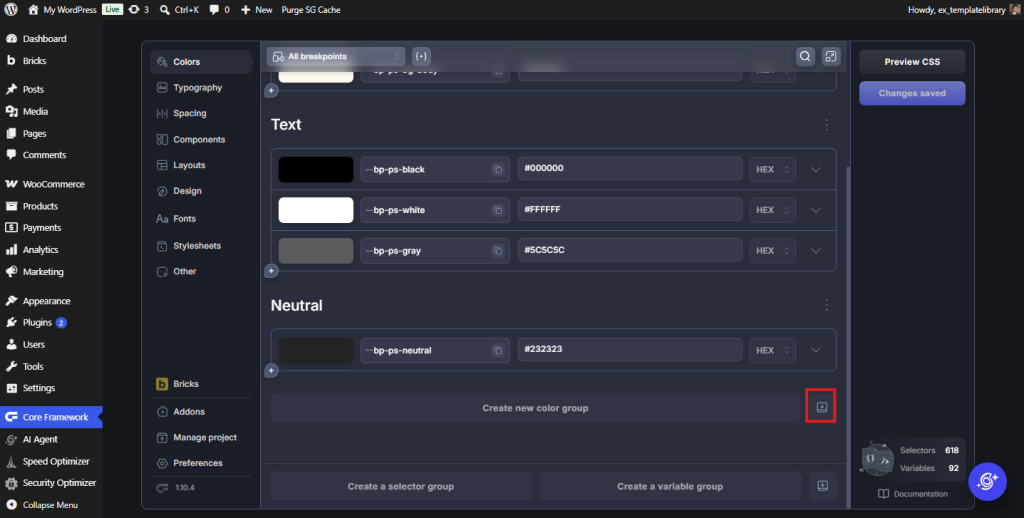Click the Selectors and Variables cube graphic
The image size is (1024, 518).
[876, 459]
